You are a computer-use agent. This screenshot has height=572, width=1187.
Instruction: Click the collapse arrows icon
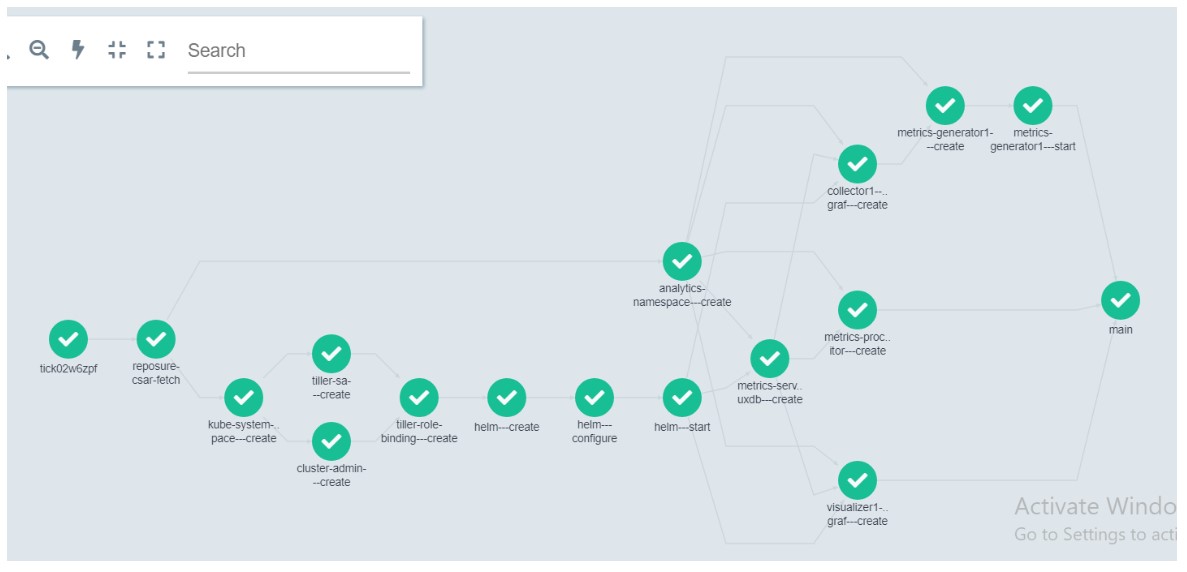click(117, 50)
